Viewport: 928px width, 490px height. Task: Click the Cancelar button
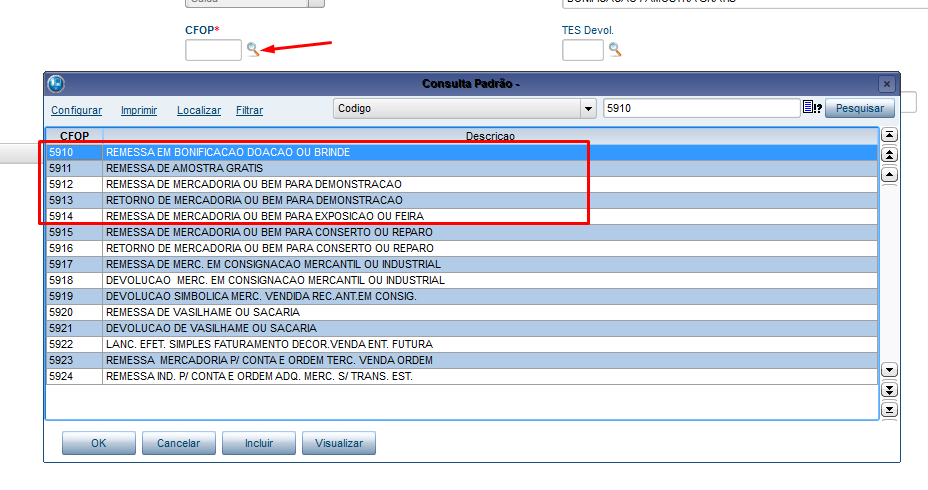[x=179, y=443]
